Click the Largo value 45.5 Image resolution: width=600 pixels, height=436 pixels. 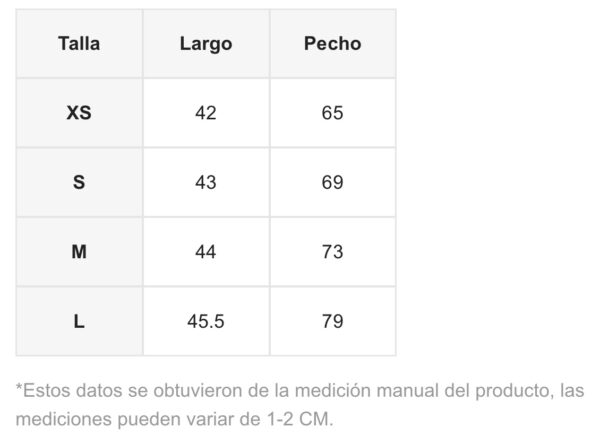(x=206, y=321)
